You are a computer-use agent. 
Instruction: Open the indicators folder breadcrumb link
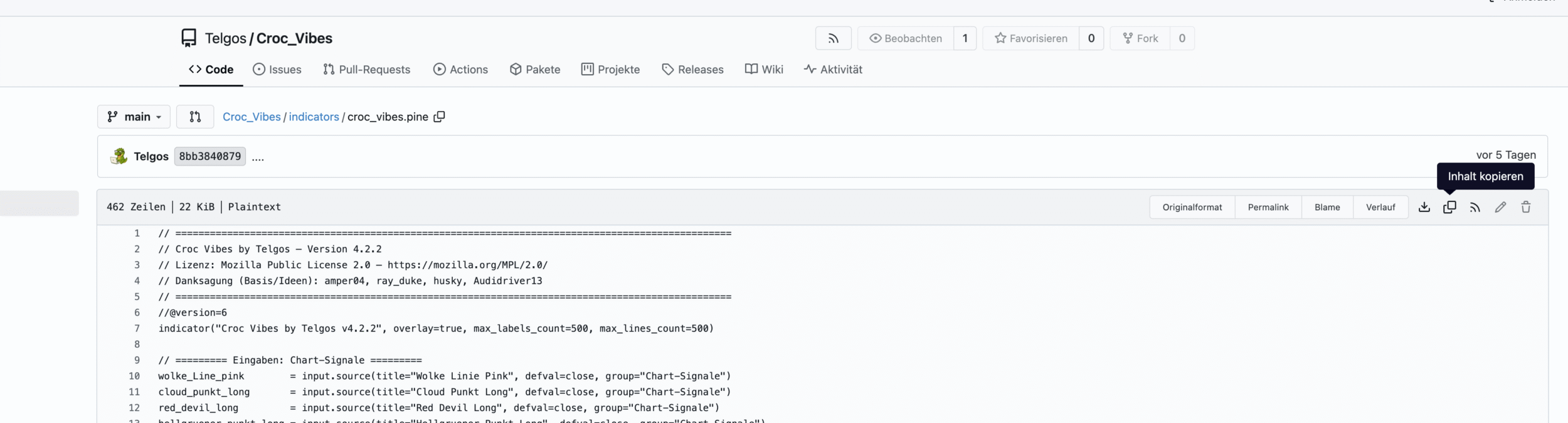point(314,117)
